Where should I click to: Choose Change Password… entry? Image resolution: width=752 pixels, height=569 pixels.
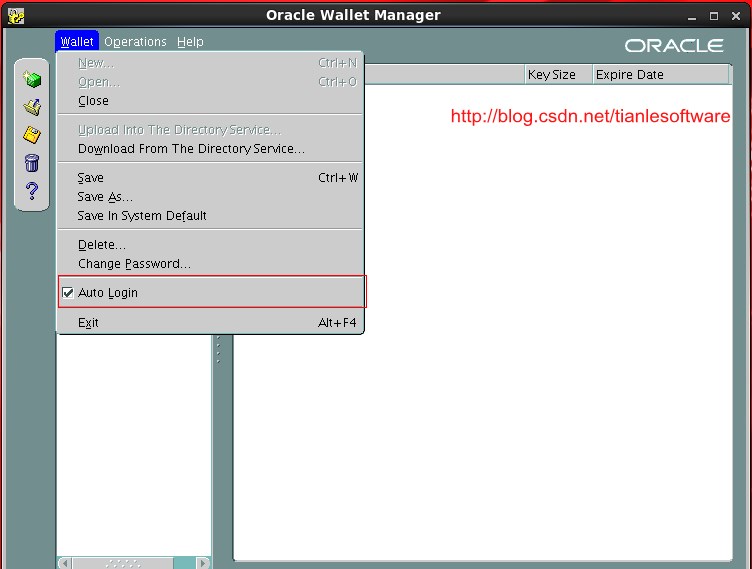coord(210,264)
